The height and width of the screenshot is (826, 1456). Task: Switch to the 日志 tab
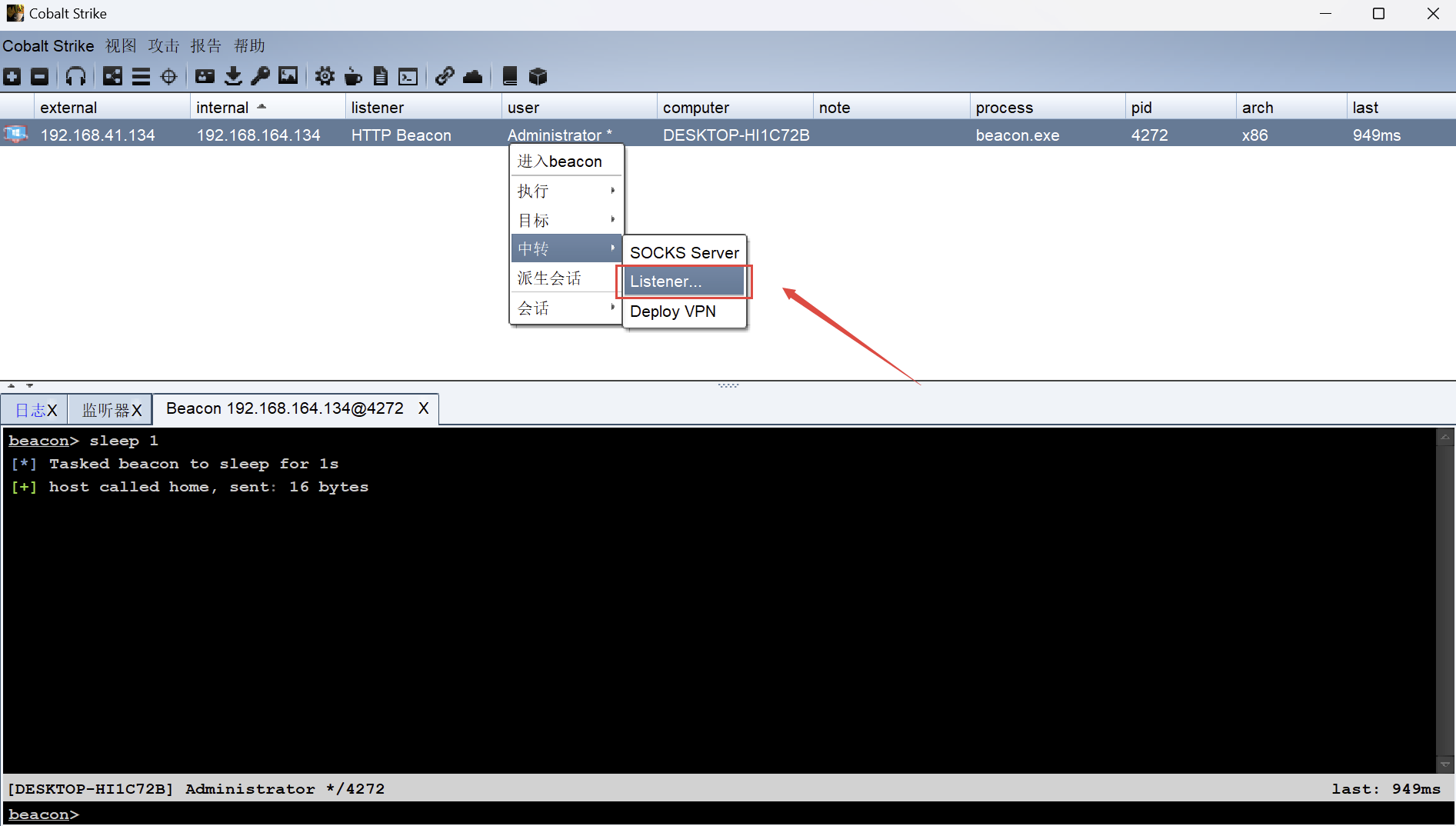tap(30, 410)
